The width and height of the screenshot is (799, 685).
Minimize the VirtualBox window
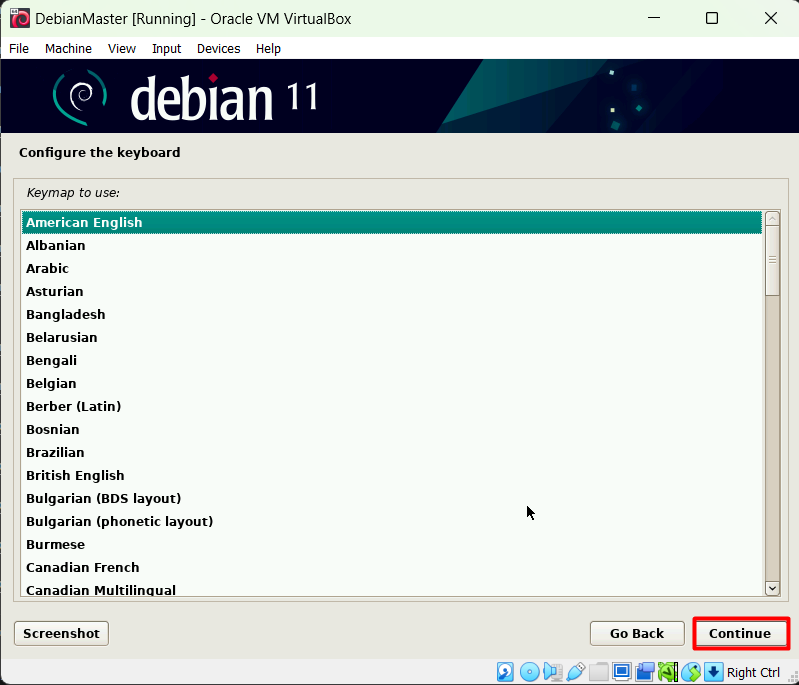pyautogui.click(x=654, y=18)
